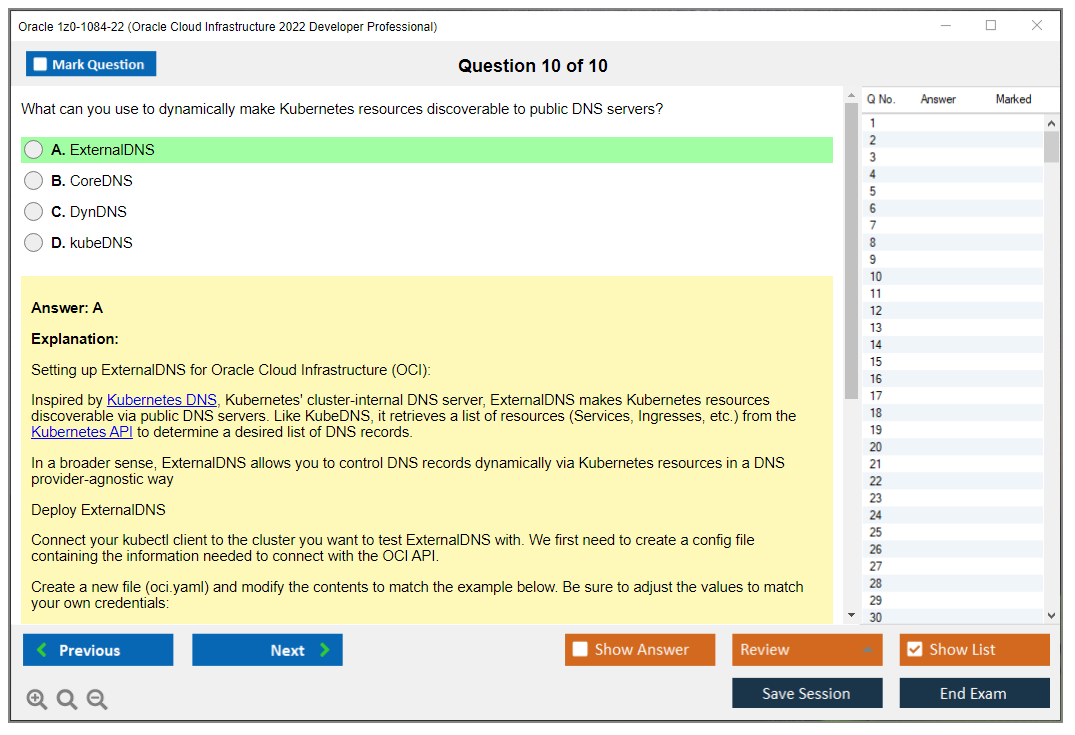Viewport: 1075px width, 735px height.
Task: Open the Kubernetes API link
Action: point(81,432)
